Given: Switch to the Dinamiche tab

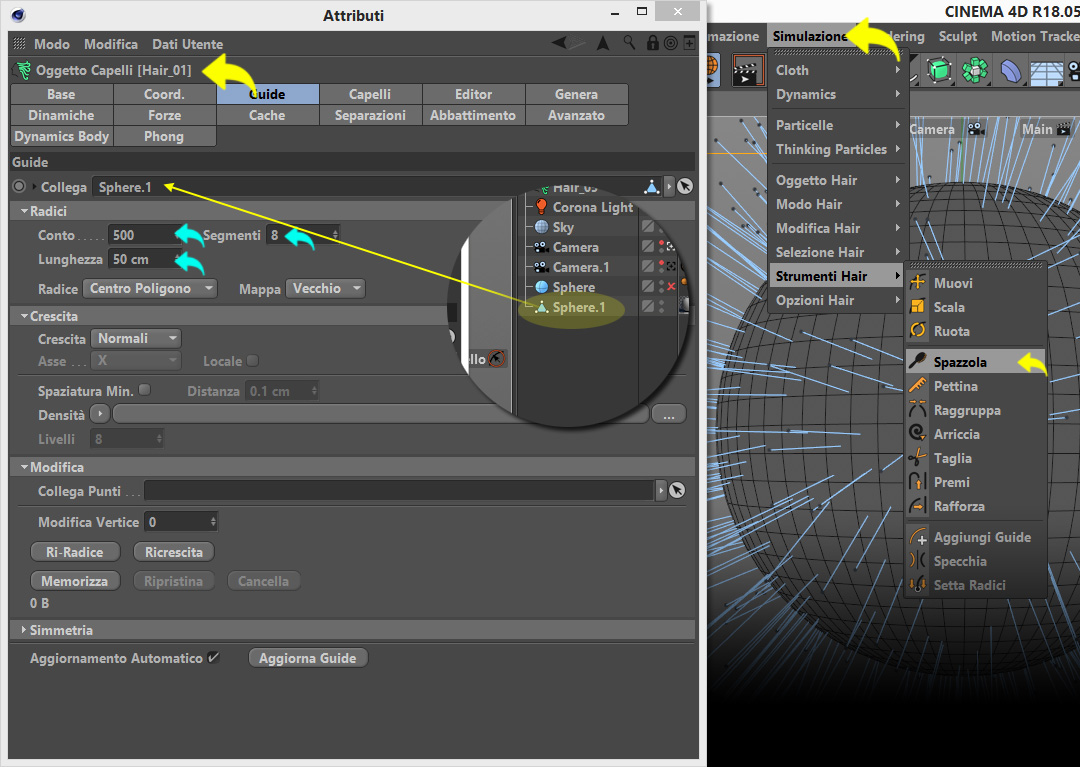Looking at the screenshot, I should pyautogui.click(x=61, y=115).
